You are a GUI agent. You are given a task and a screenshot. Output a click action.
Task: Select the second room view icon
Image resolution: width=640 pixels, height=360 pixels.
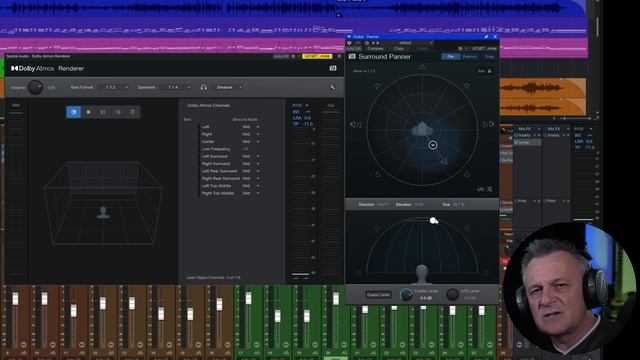pyautogui.click(x=88, y=112)
